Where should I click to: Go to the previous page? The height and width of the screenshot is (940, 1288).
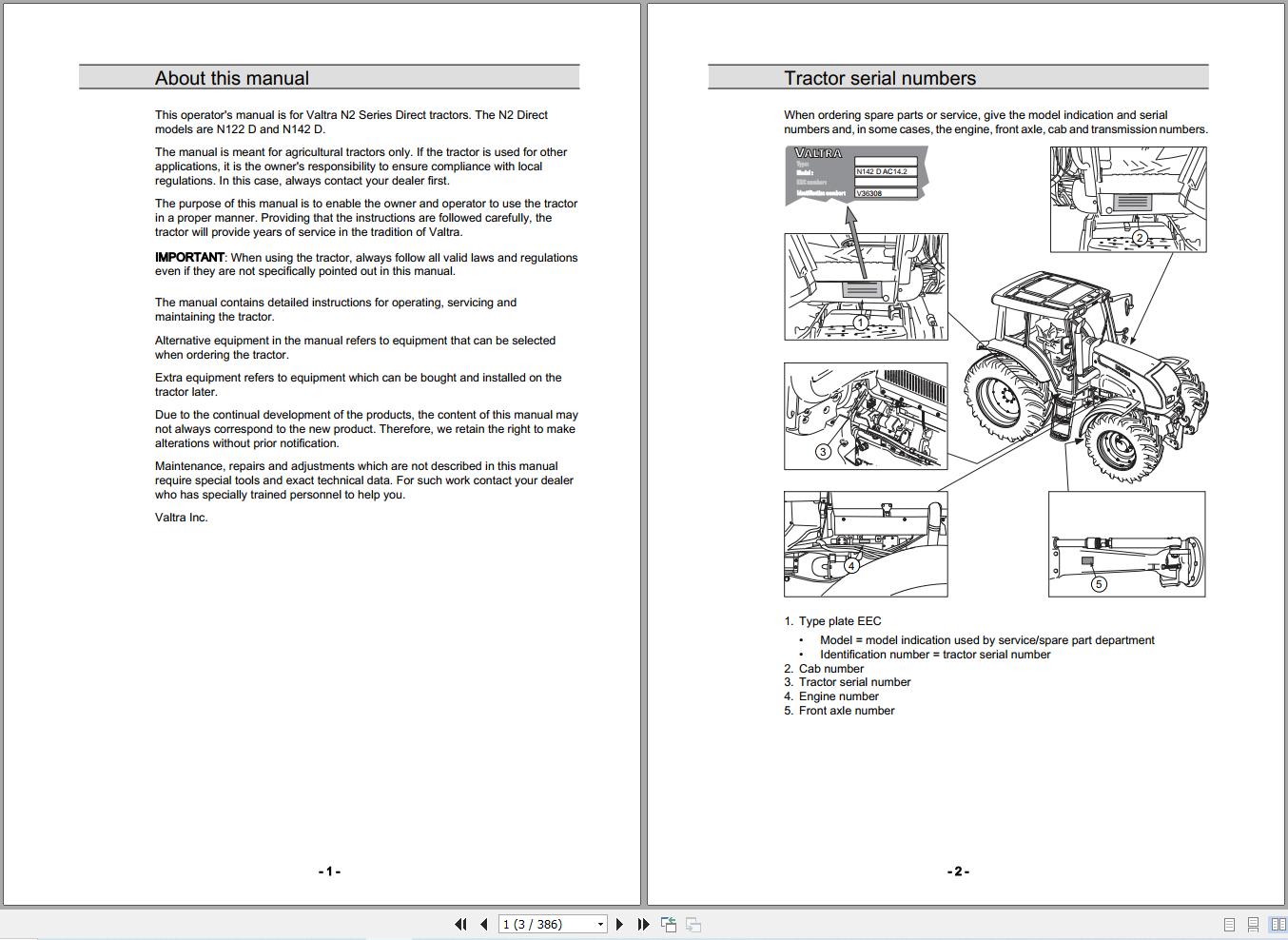click(x=484, y=924)
